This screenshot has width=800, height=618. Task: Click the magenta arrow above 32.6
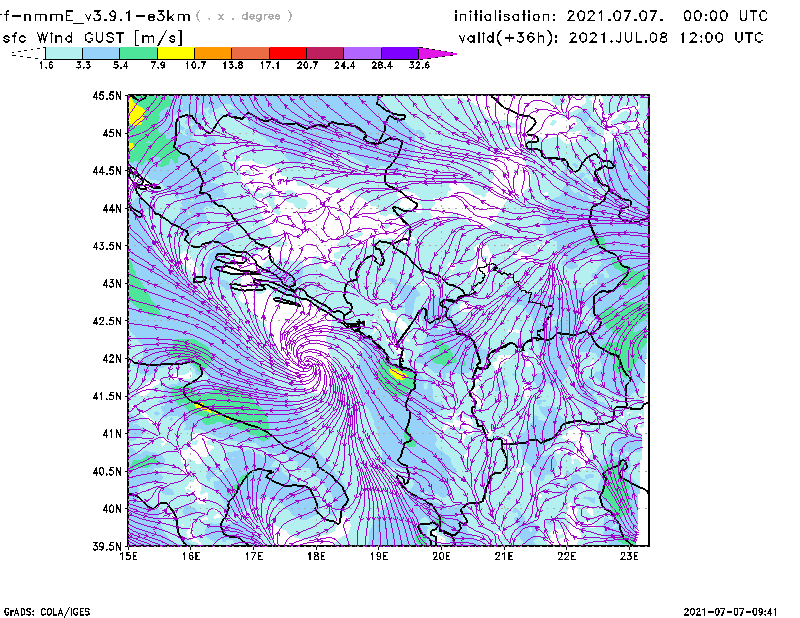437,53
